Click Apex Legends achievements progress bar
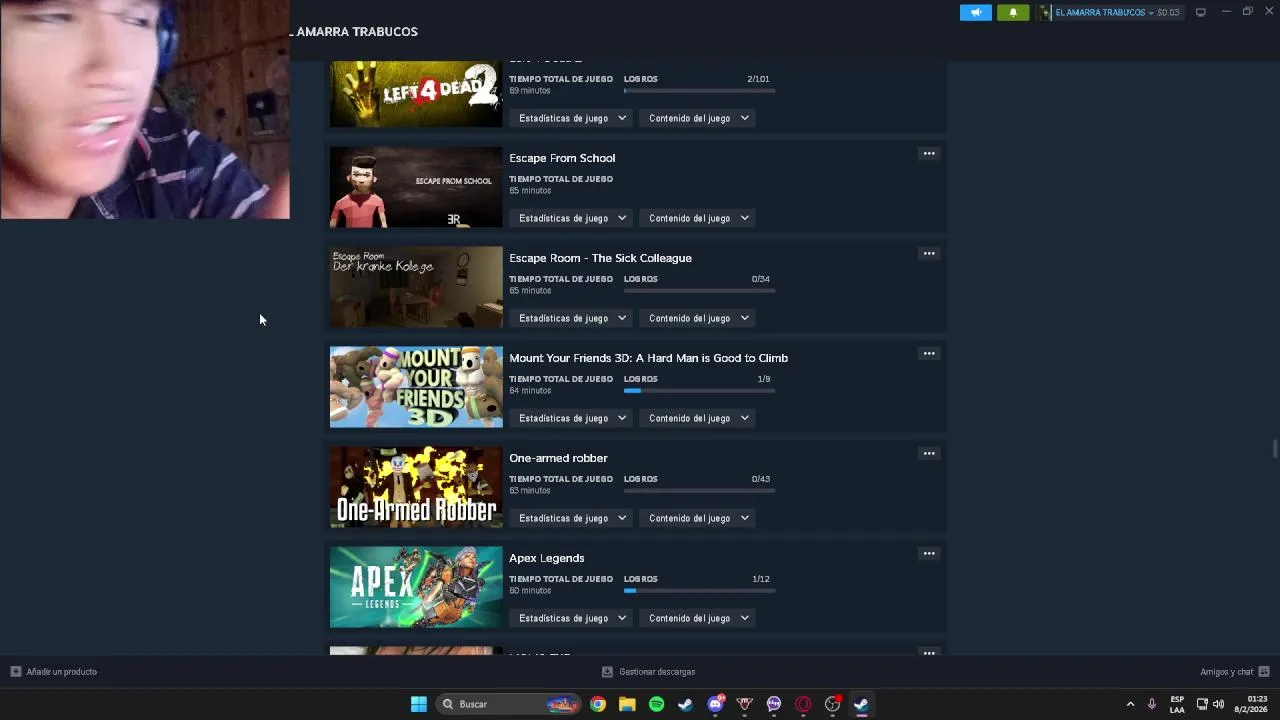The height and width of the screenshot is (720, 1280). point(699,591)
